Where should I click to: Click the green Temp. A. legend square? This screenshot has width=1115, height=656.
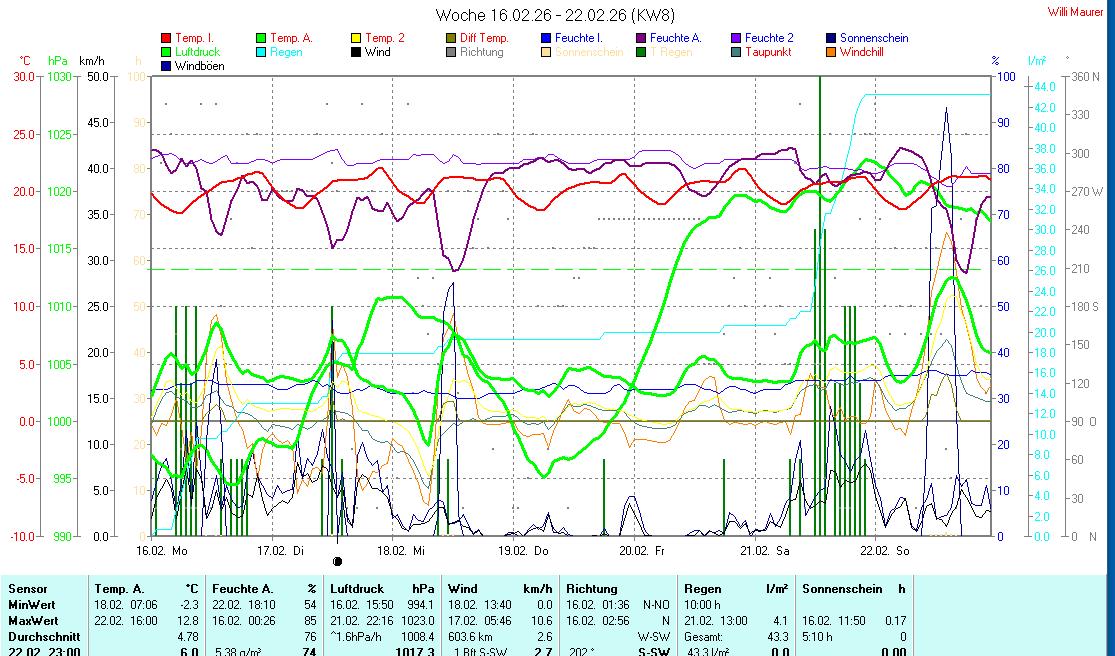(x=261, y=38)
